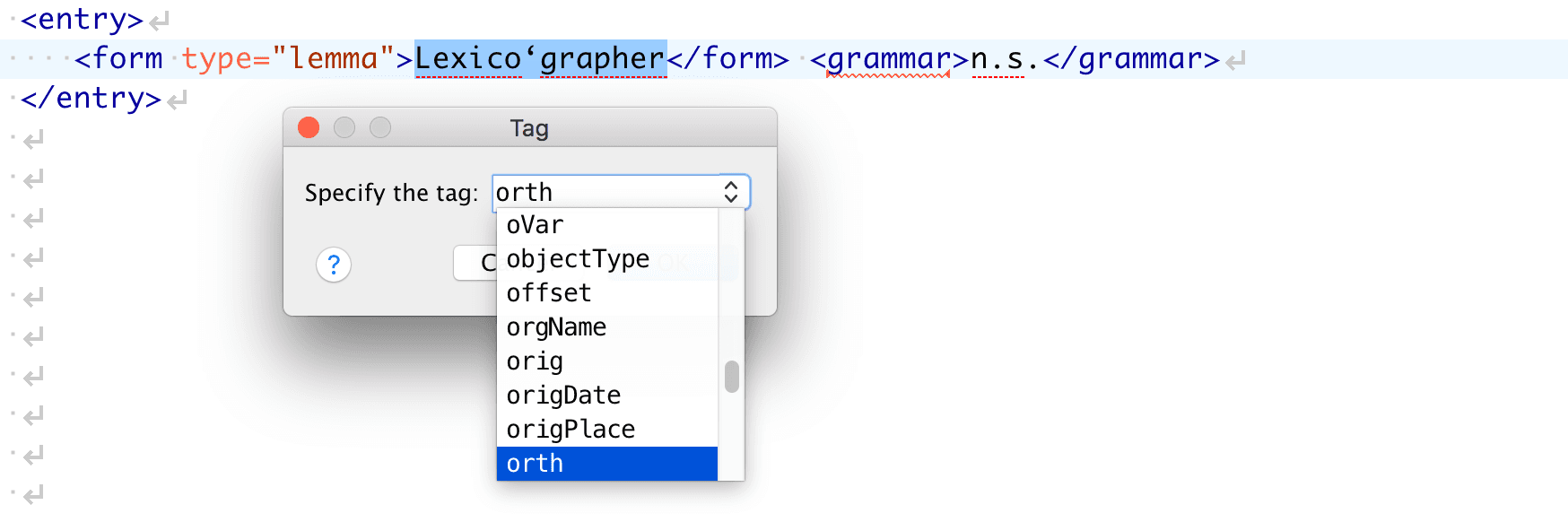
Task: Choose orig tag option
Action: [607, 361]
